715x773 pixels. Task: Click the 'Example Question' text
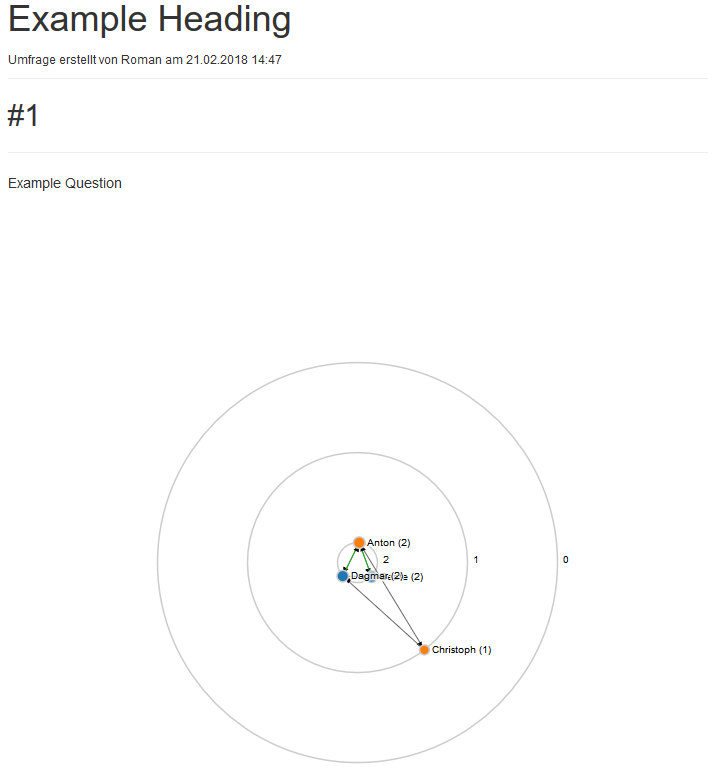(65, 183)
